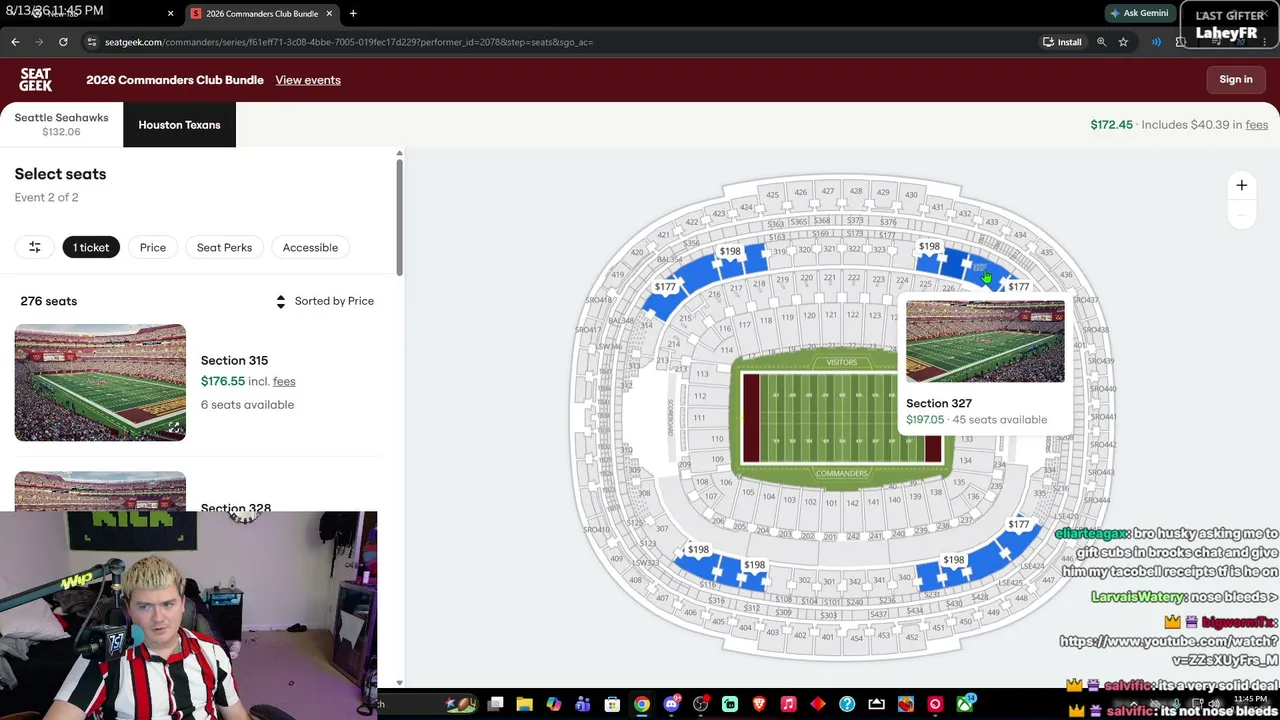Image resolution: width=1280 pixels, height=720 pixels.
Task: Select the $177 price pin left of section 215
Action: (x=665, y=287)
